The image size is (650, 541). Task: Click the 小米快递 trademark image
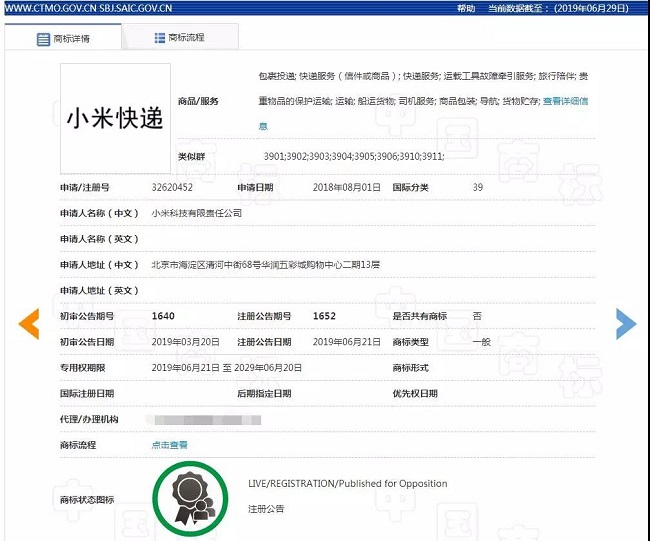[x=115, y=119]
